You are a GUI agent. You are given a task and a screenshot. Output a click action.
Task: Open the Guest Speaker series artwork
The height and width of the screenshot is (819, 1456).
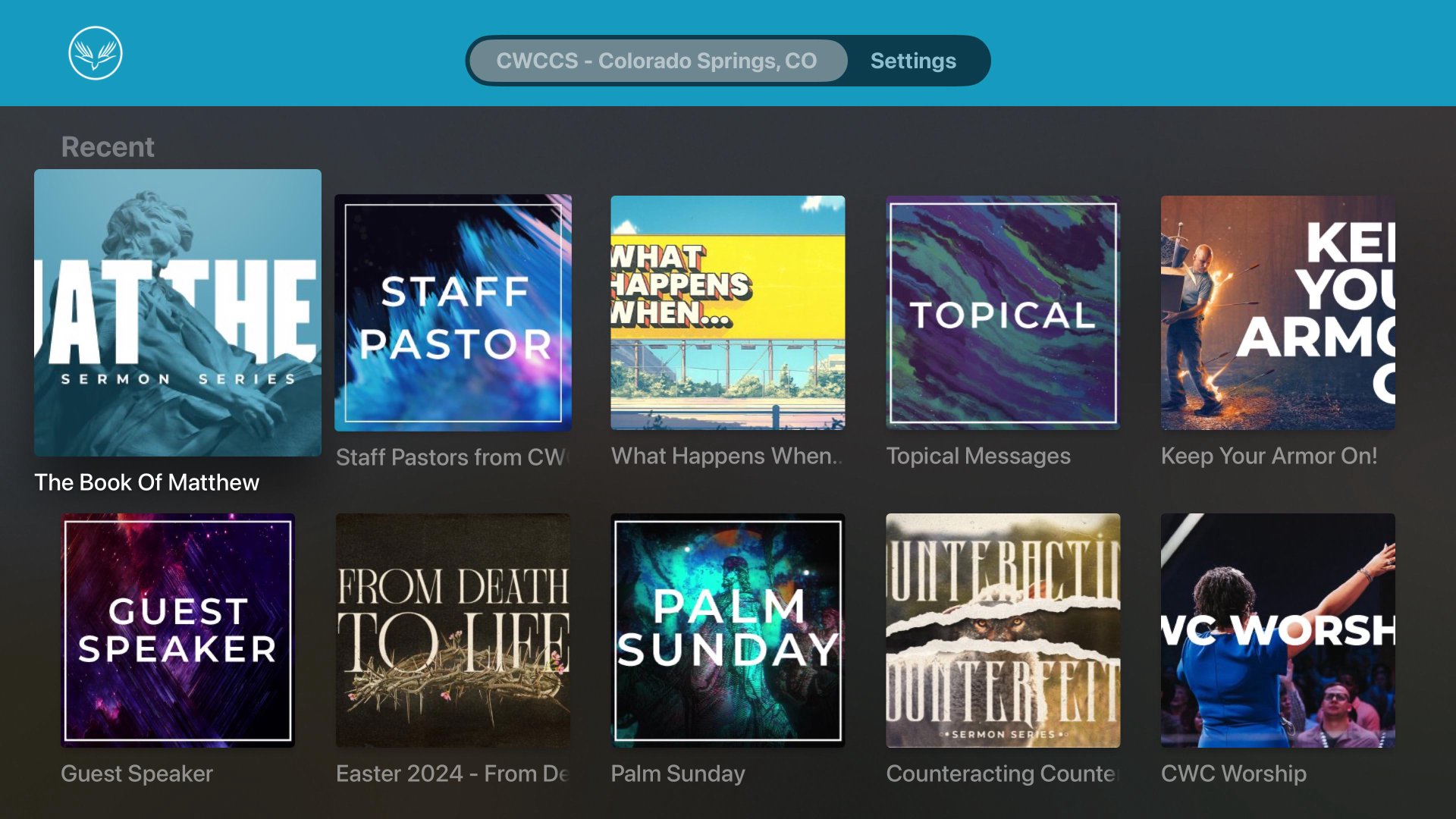click(x=177, y=630)
